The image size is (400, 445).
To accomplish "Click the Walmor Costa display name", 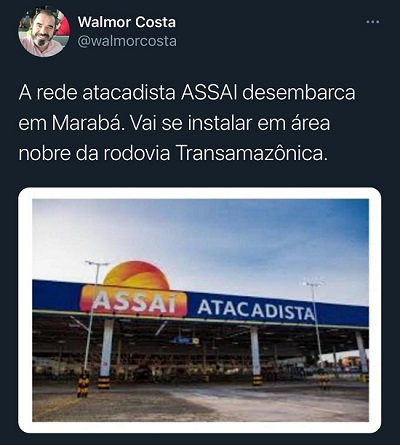I will coord(127,22).
